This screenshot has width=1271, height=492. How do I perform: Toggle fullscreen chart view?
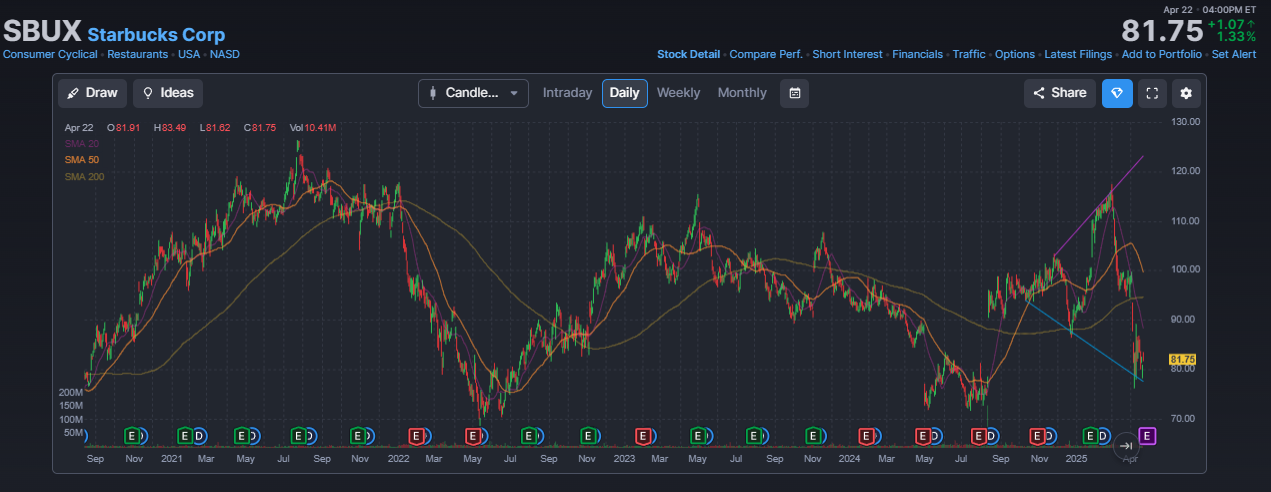pyautogui.click(x=1152, y=93)
